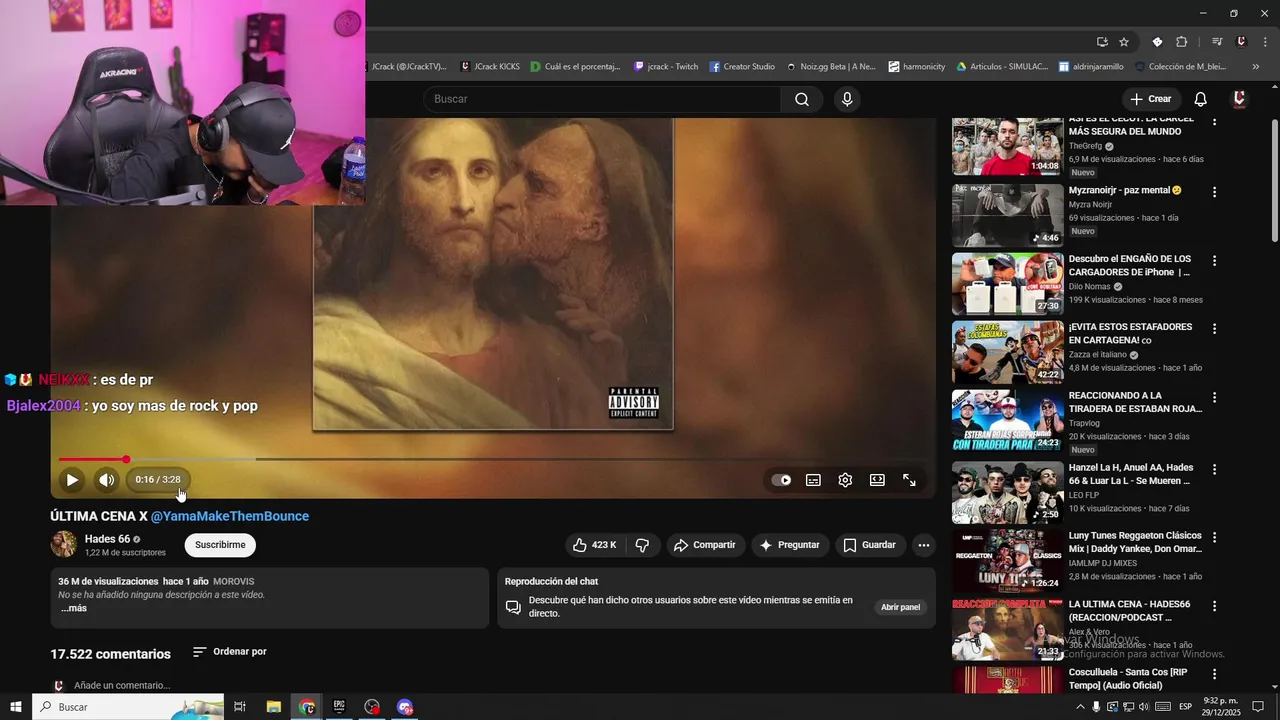This screenshot has height=720, width=1280.
Task: Open Task View on the taskbar
Action: pos(240,707)
